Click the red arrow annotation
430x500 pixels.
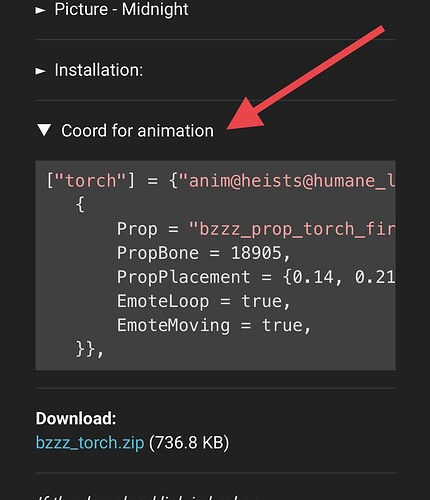click(x=306, y=78)
